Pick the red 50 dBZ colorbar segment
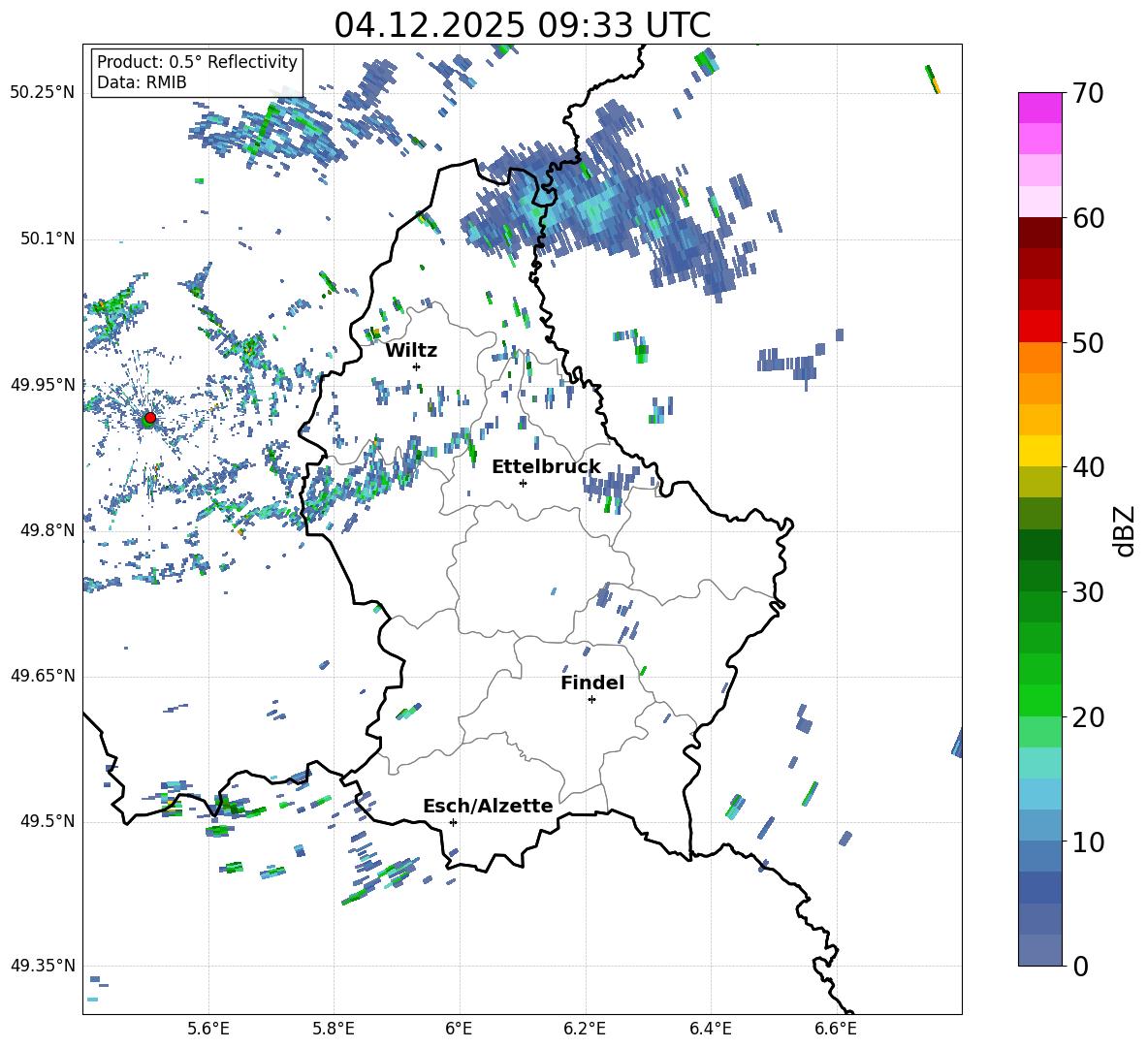Viewport: 1148px width, 1048px height. click(x=1039, y=326)
